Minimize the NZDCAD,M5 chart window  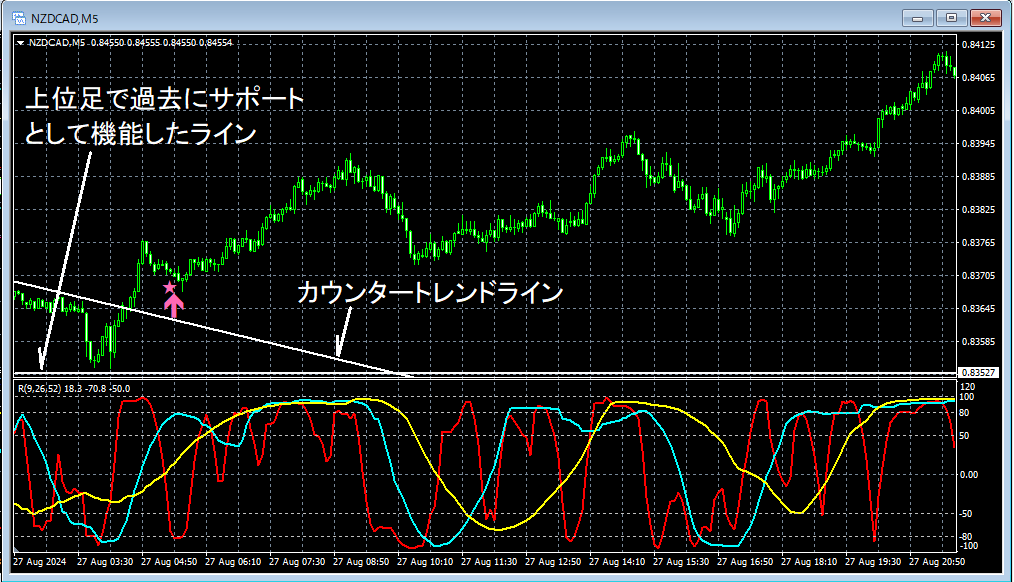point(918,18)
